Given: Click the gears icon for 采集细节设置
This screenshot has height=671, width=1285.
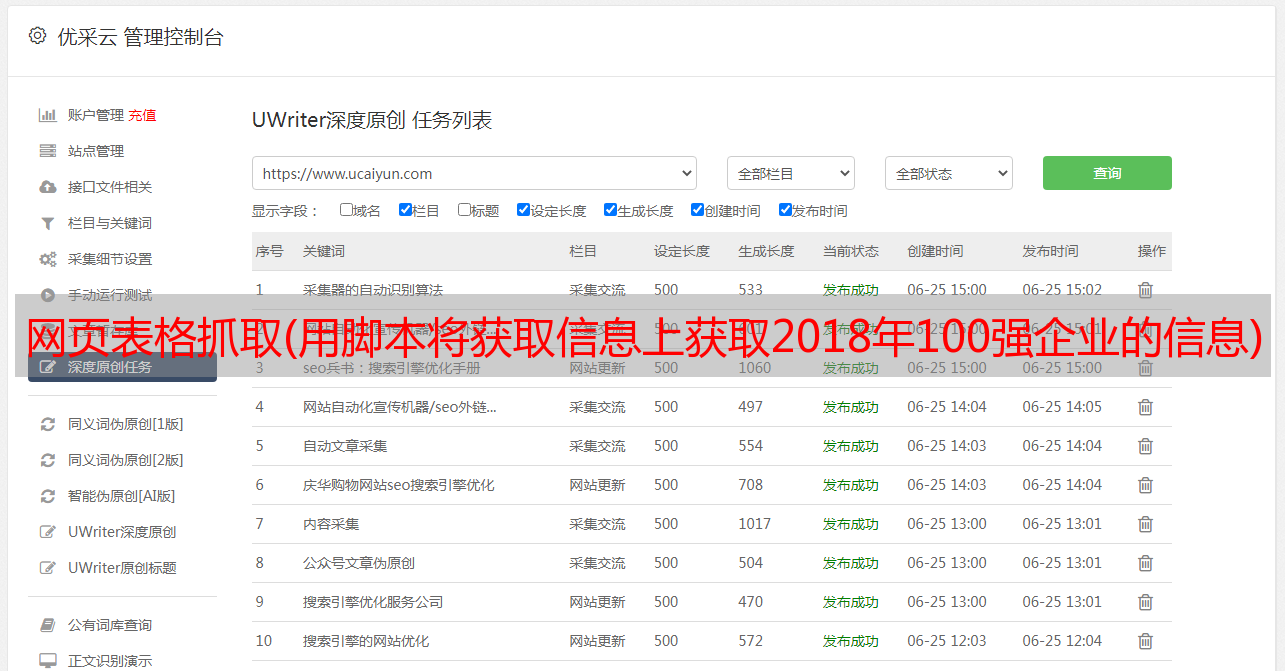Looking at the screenshot, I should click(47, 259).
